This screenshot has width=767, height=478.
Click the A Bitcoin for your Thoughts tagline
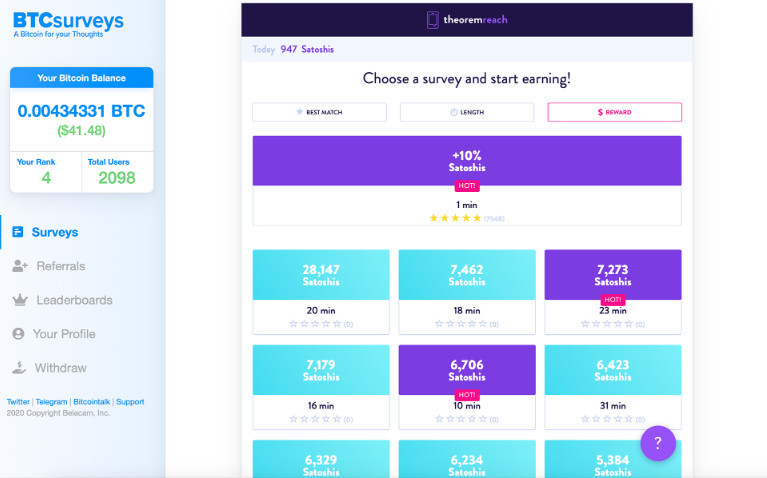58,34
